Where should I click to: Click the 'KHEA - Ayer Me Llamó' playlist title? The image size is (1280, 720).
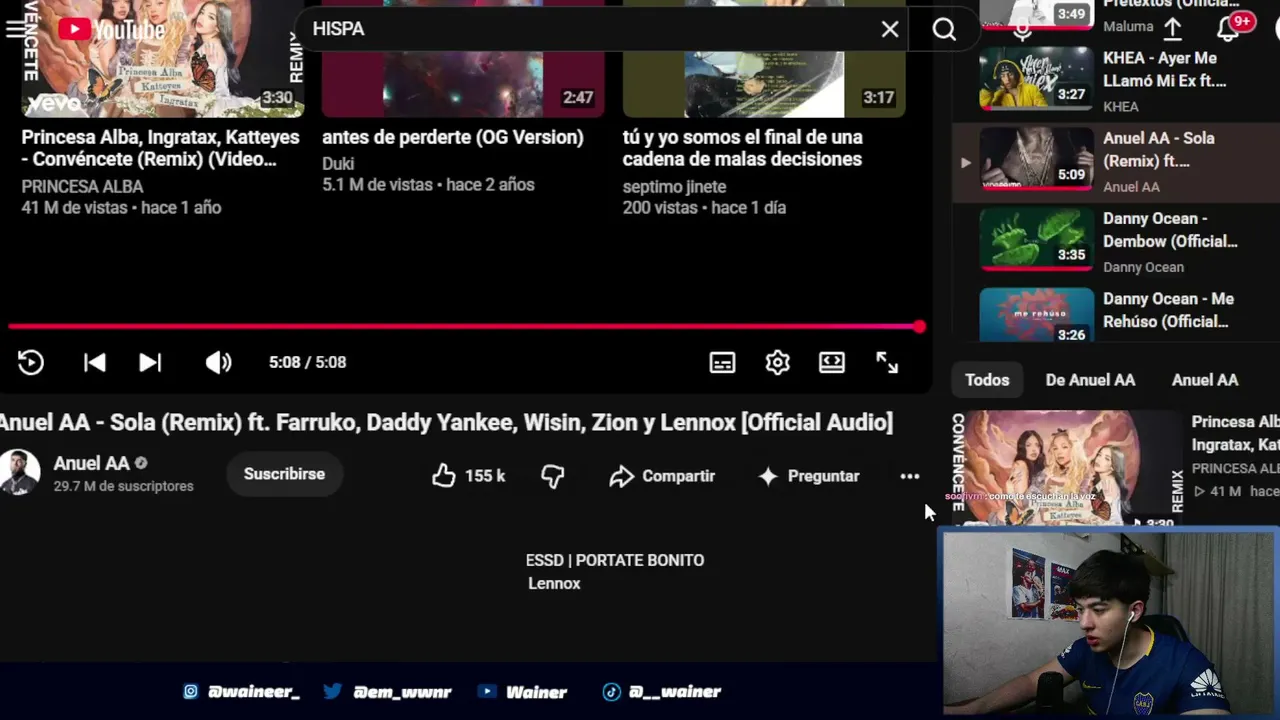1164,70
